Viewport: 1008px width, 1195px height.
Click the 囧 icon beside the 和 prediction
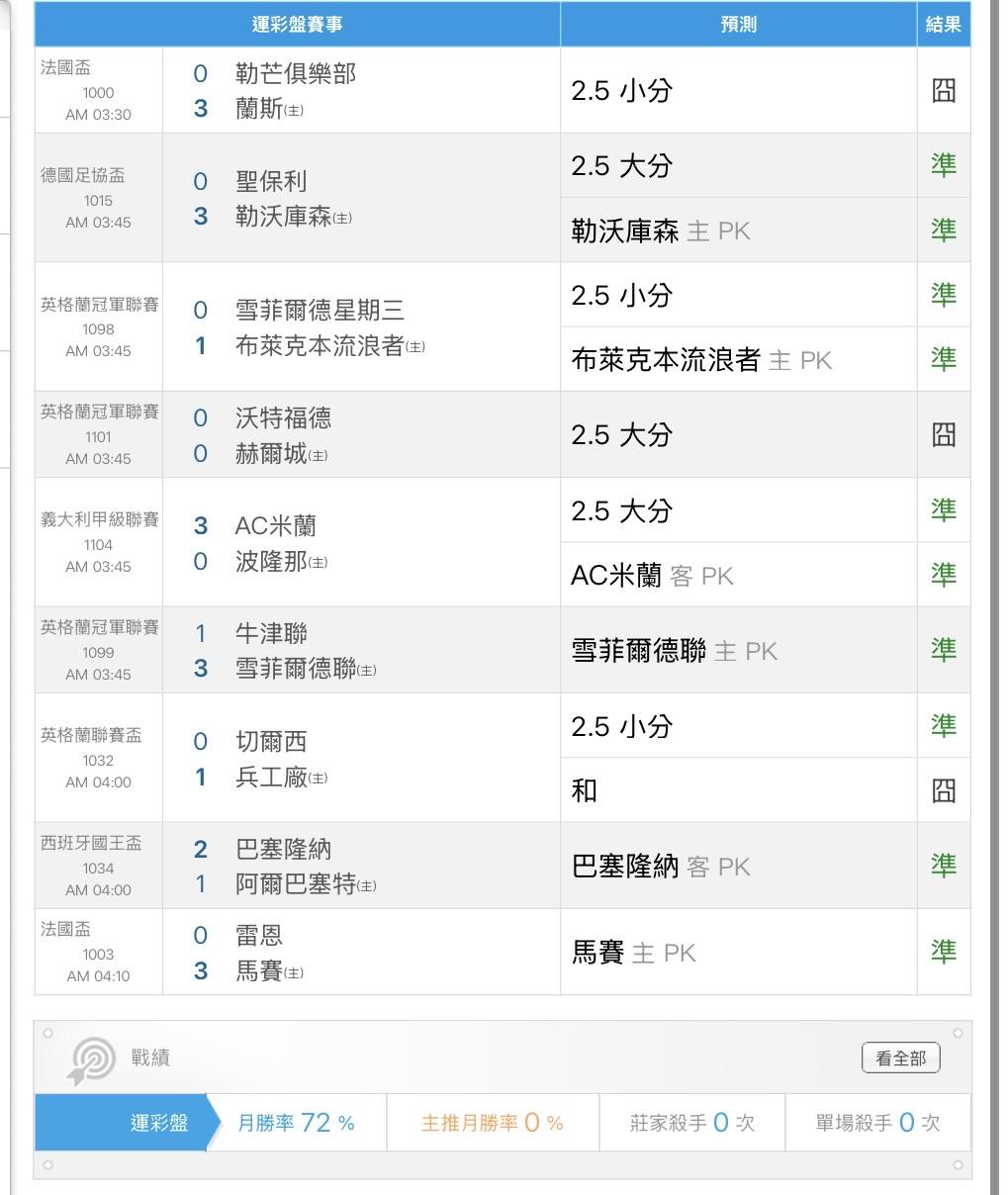pos(944,790)
